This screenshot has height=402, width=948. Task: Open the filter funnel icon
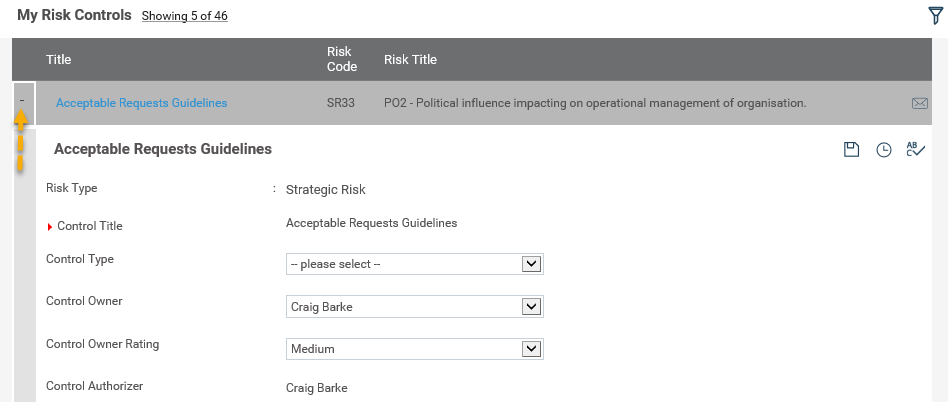[x=936, y=16]
